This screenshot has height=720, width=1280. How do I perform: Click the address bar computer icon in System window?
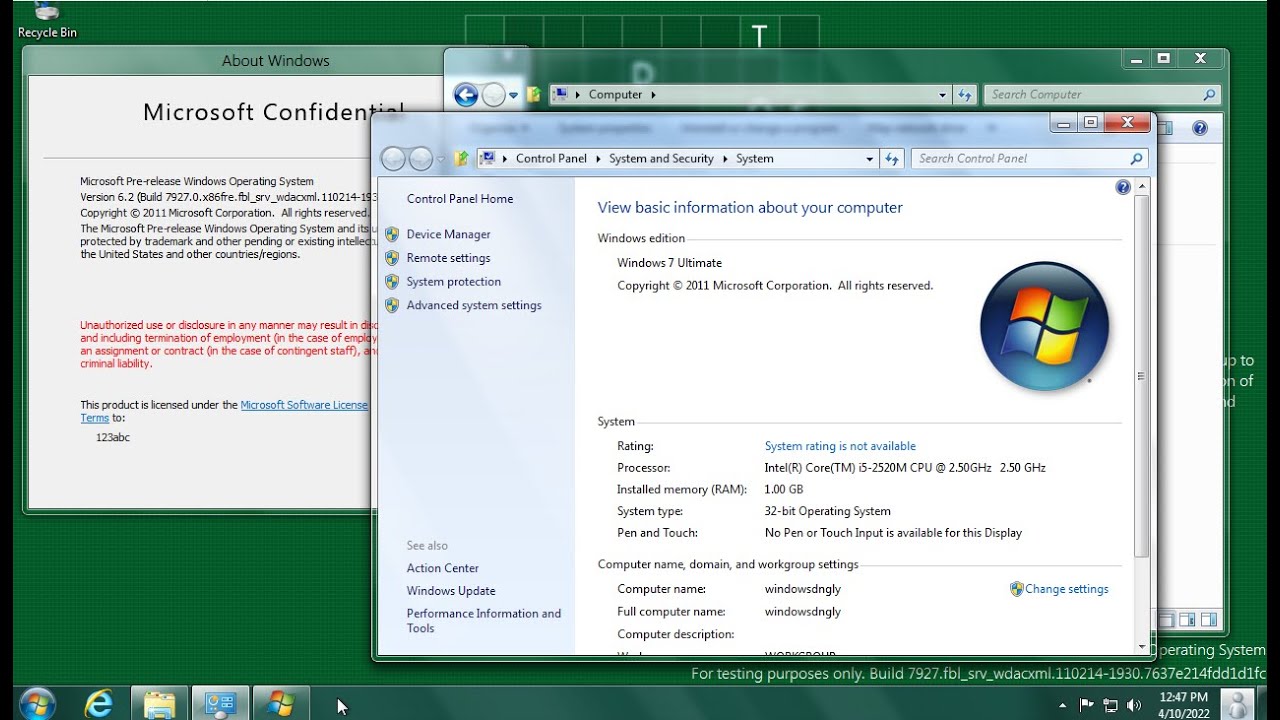pyautogui.click(x=489, y=158)
